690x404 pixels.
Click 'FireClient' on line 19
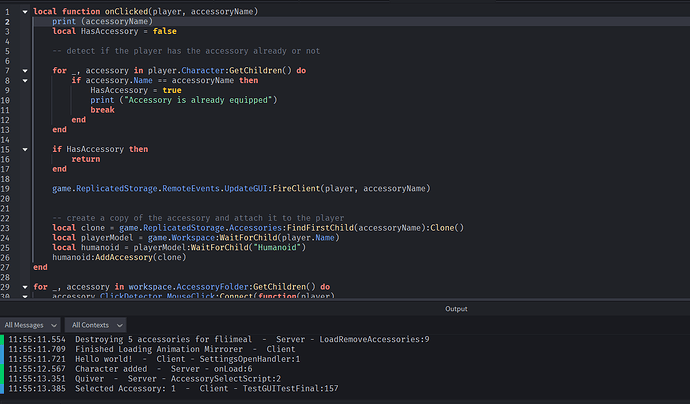296,188
